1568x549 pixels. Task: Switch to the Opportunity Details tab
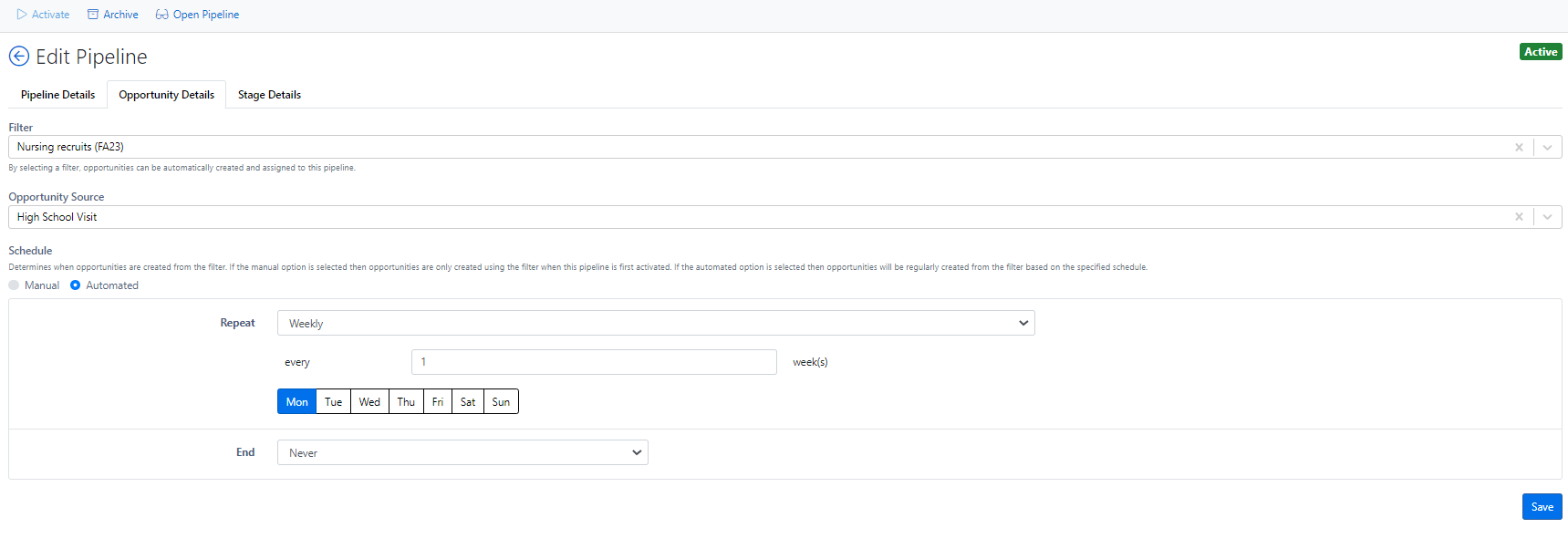click(166, 95)
